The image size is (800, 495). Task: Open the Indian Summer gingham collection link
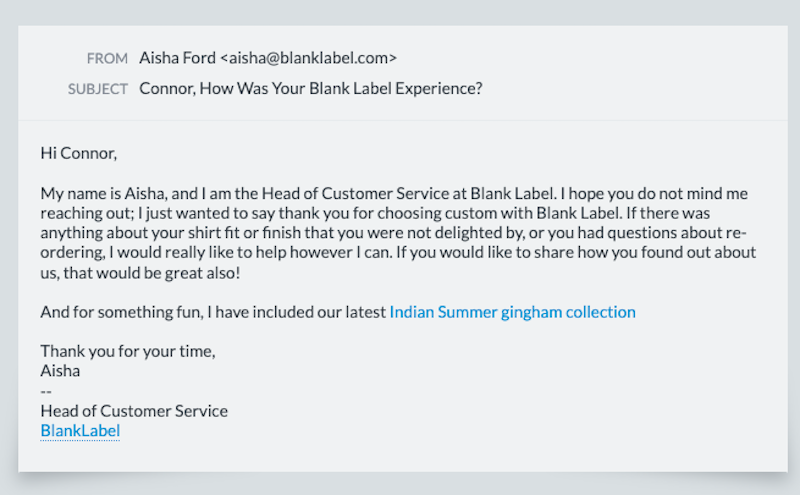pos(512,312)
